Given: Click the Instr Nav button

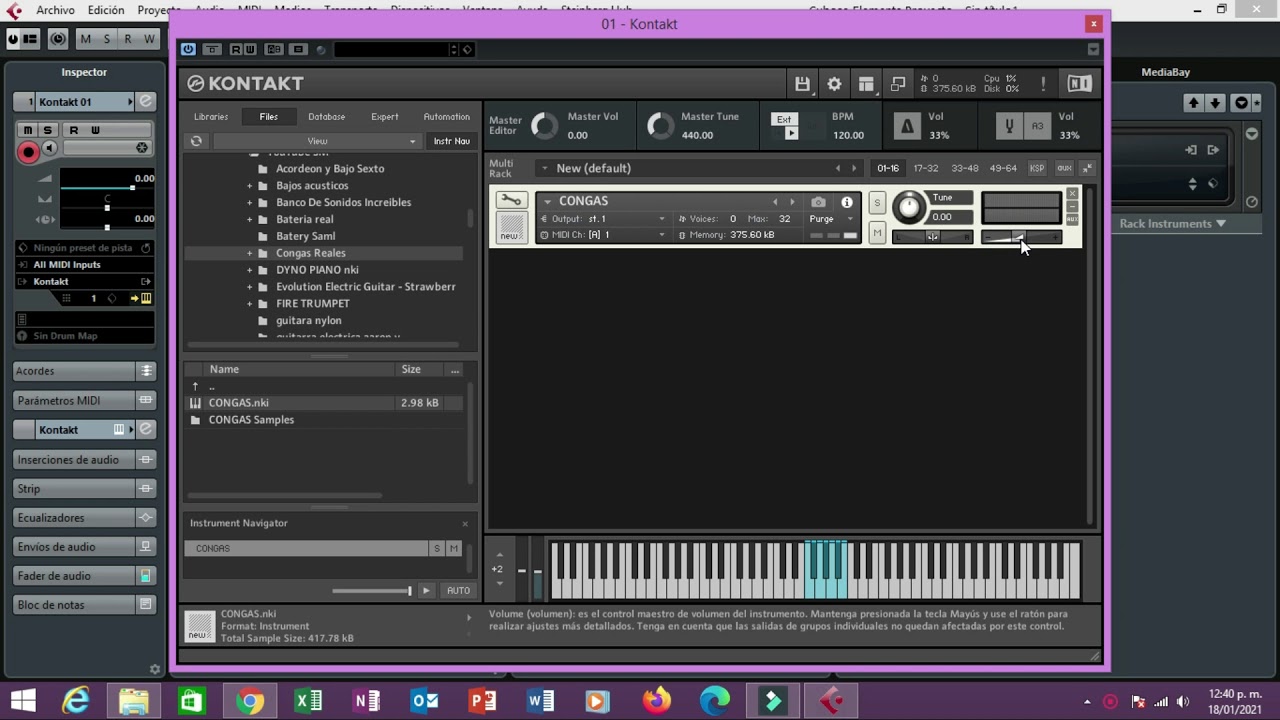Looking at the screenshot, I should 451,141.
